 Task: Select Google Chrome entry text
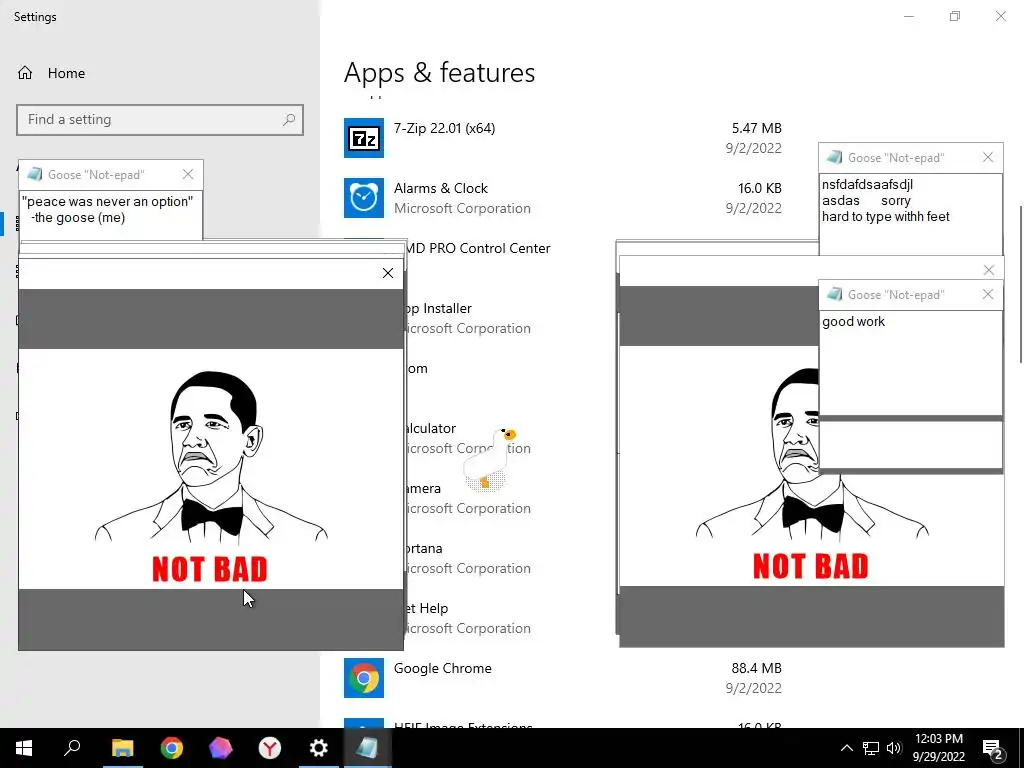(x=443, y=668)
